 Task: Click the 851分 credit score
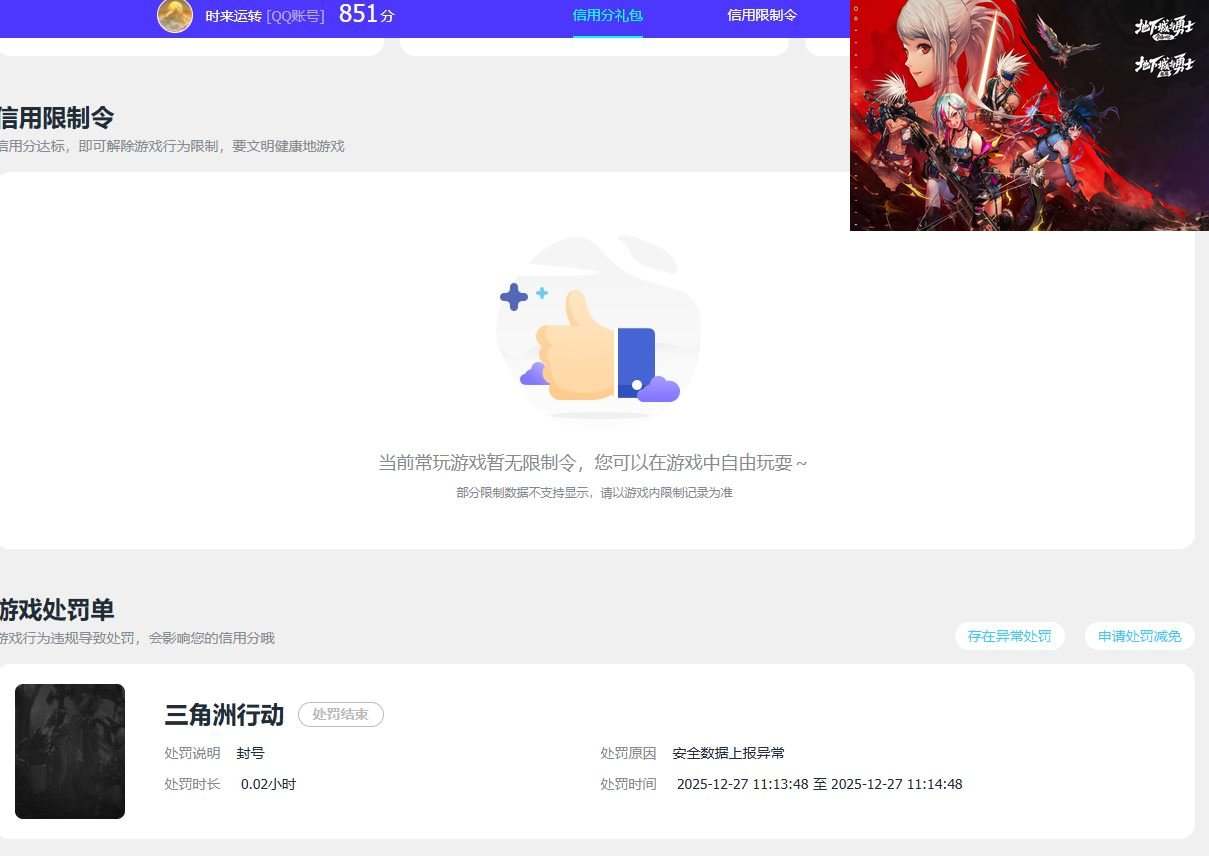click(x=366, y=14)
